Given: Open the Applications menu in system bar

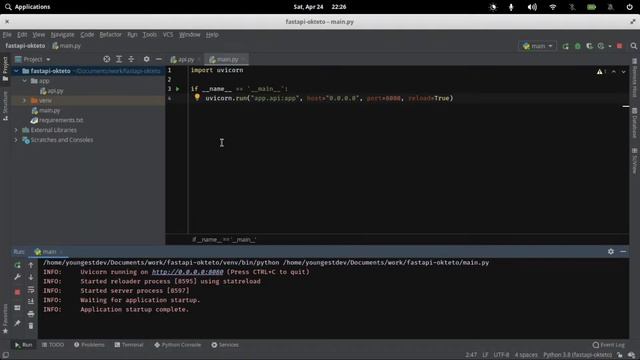Looking at the screenshot, I should click(x=28, y=7).
